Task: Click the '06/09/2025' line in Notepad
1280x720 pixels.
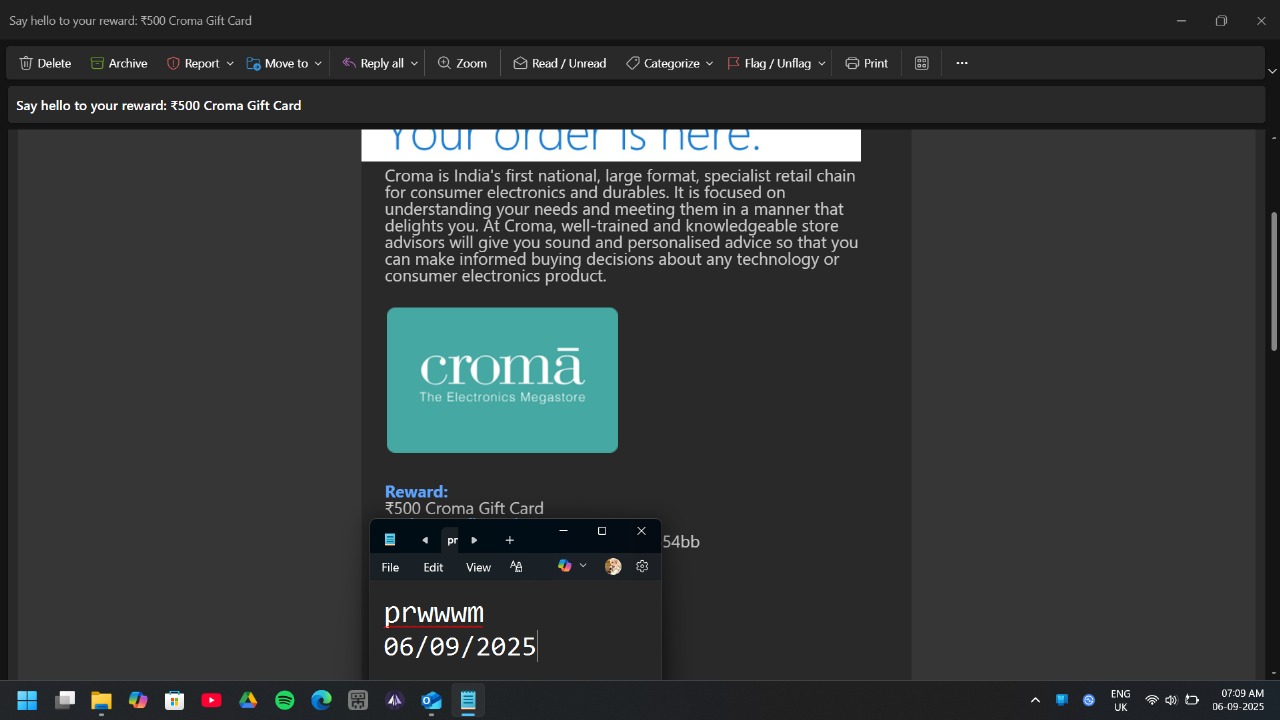Action: pos(460,646)
